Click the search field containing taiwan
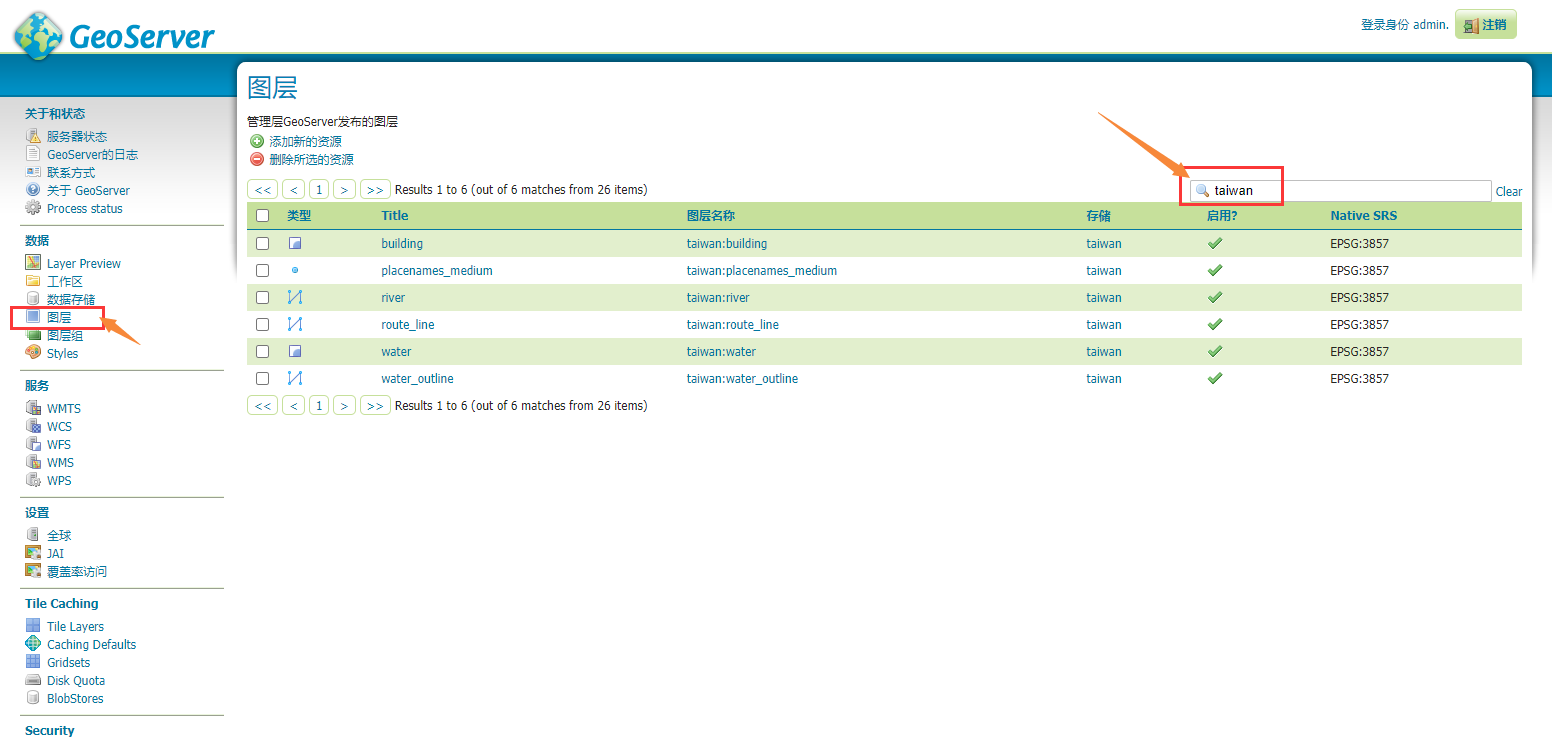The height and width of the screenshot is (740, 1552). (1340, 190)
